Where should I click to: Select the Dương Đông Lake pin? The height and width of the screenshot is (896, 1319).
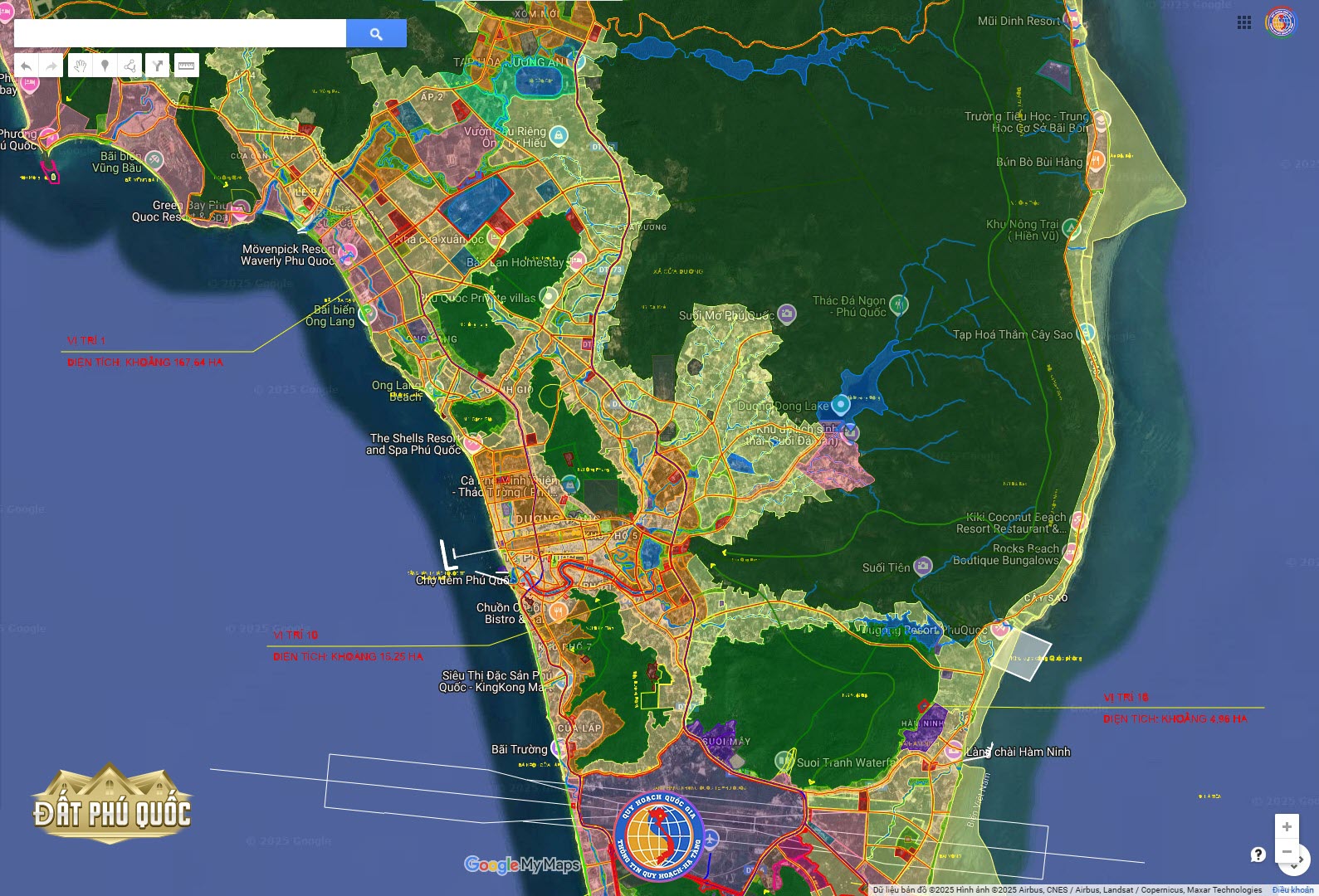(840, 404)
